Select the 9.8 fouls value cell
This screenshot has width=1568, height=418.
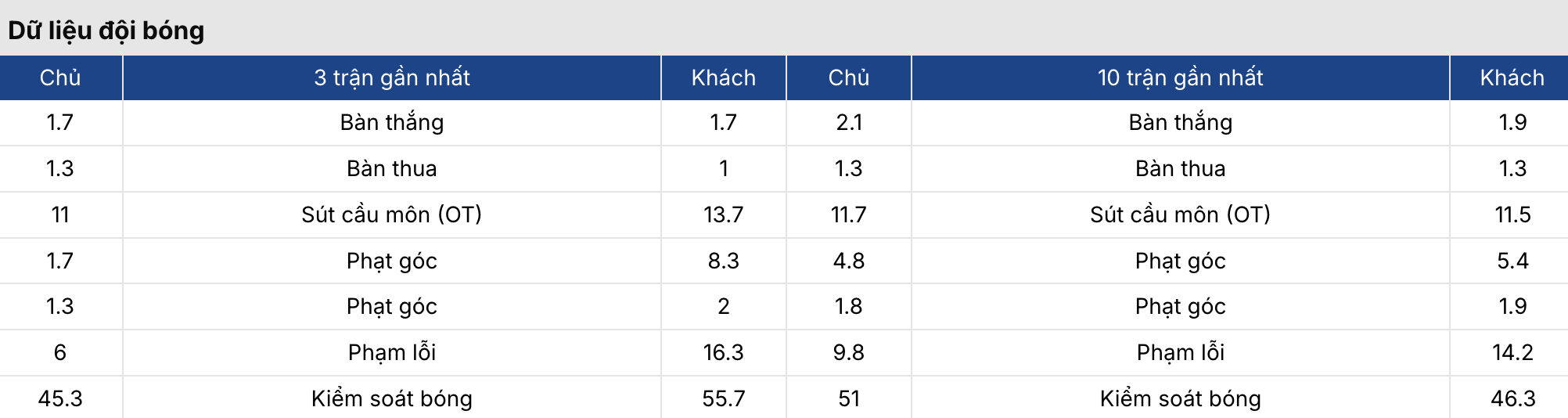point(848,352)
